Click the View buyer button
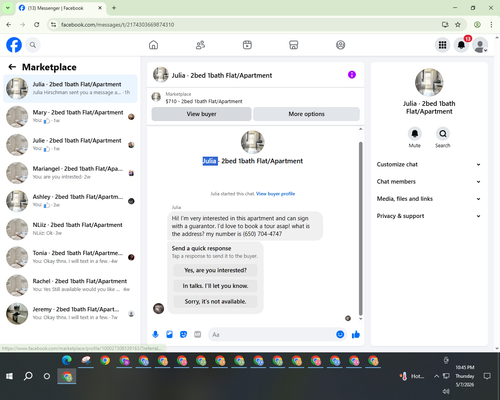This screenshot has height=400, width=500. click(201, 114)
